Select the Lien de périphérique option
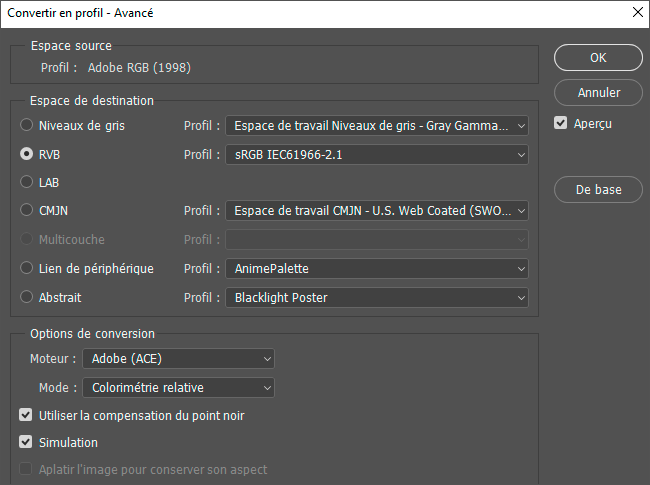The image size is (650, 485). pyautogui.click(x=27, y=269)
